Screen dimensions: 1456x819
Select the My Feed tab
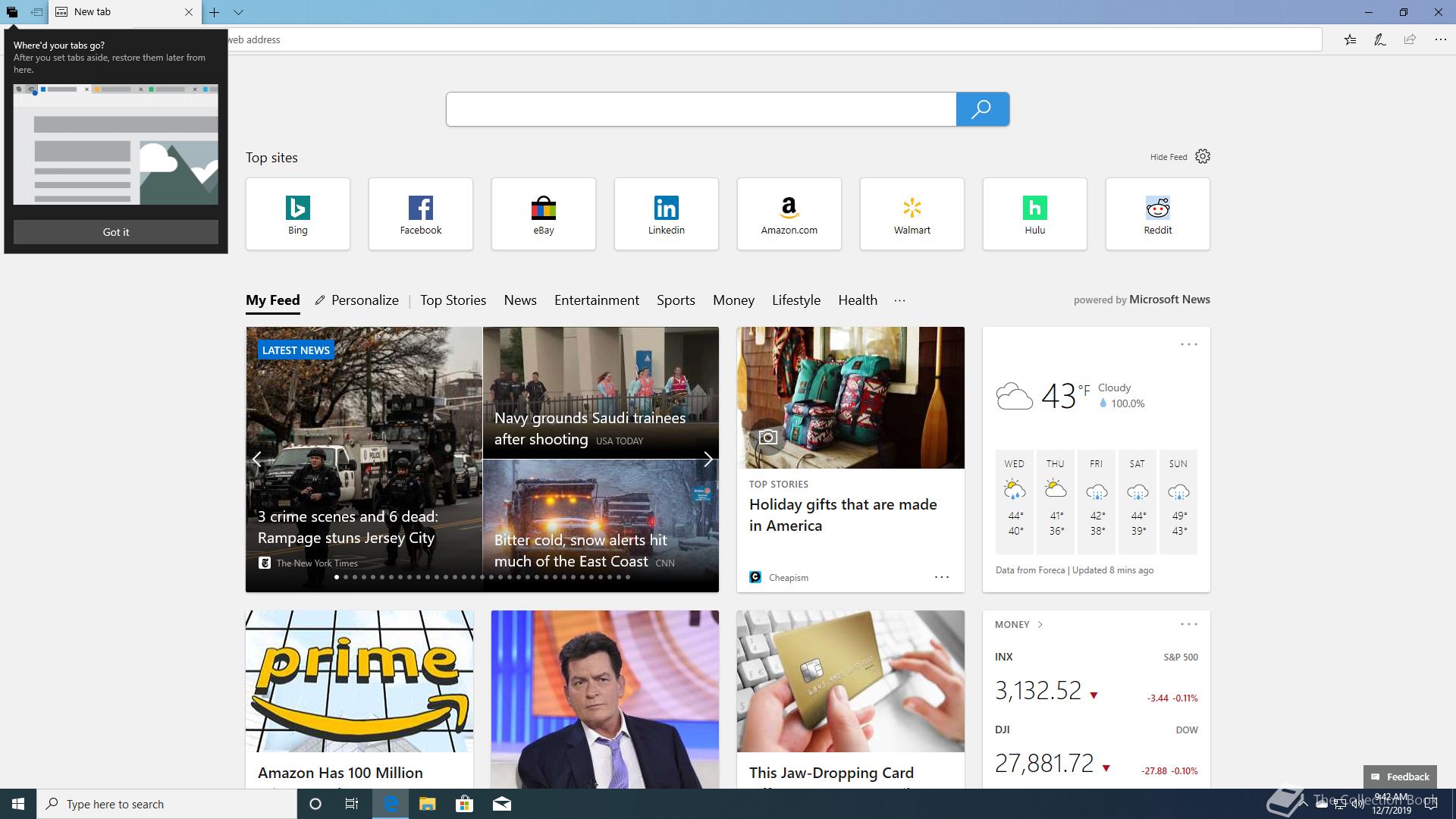coord(273,300)
